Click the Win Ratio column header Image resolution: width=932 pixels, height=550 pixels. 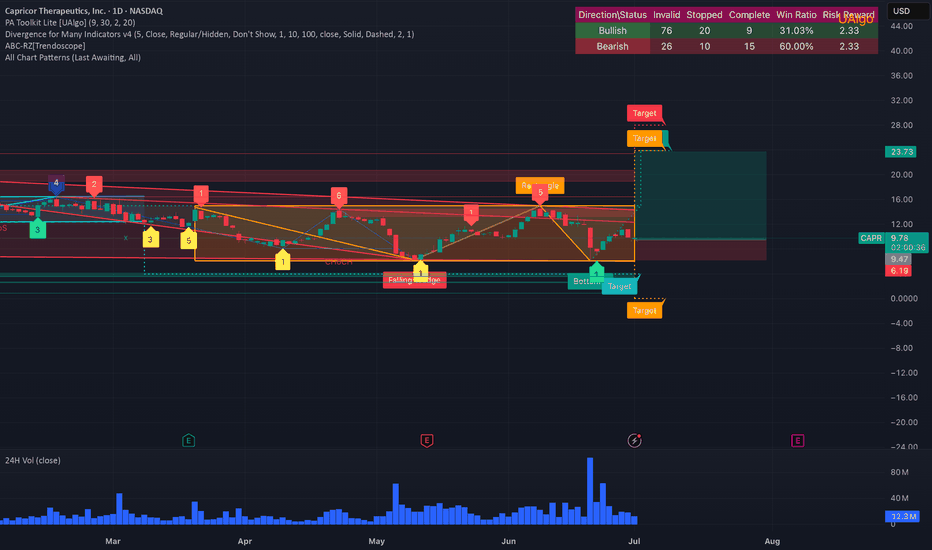796,15
